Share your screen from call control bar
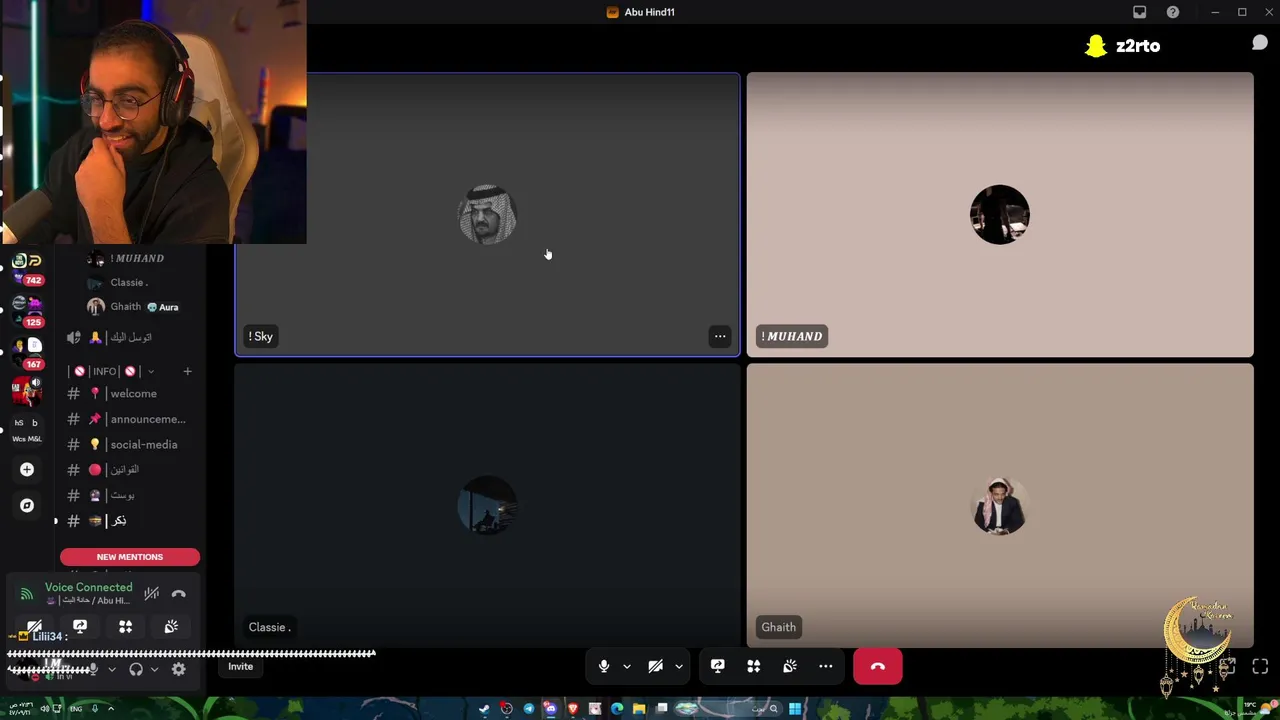The width and height of the screenshot is (1280, 720). click(x=718, y=667)
